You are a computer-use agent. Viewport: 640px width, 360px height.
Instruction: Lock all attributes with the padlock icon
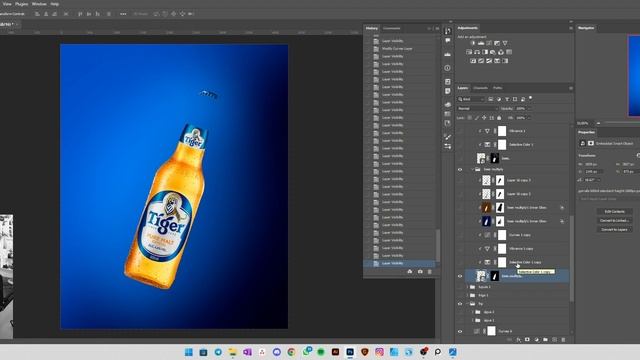click(x=499, y=118)
